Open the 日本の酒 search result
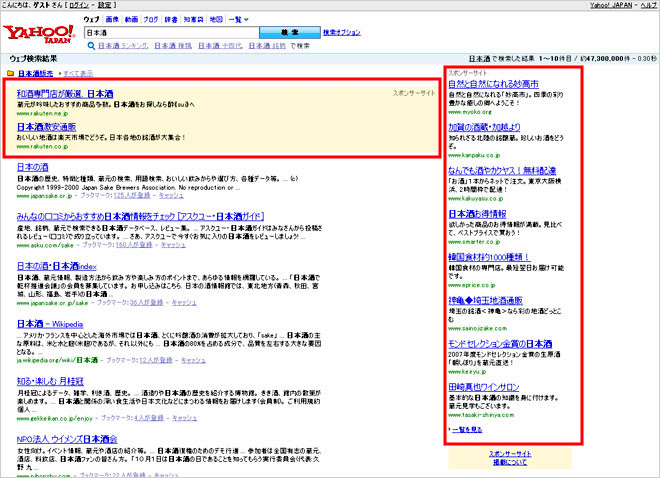Image resolution: width=660 pixels, height=478 pixels. [32, 167]
